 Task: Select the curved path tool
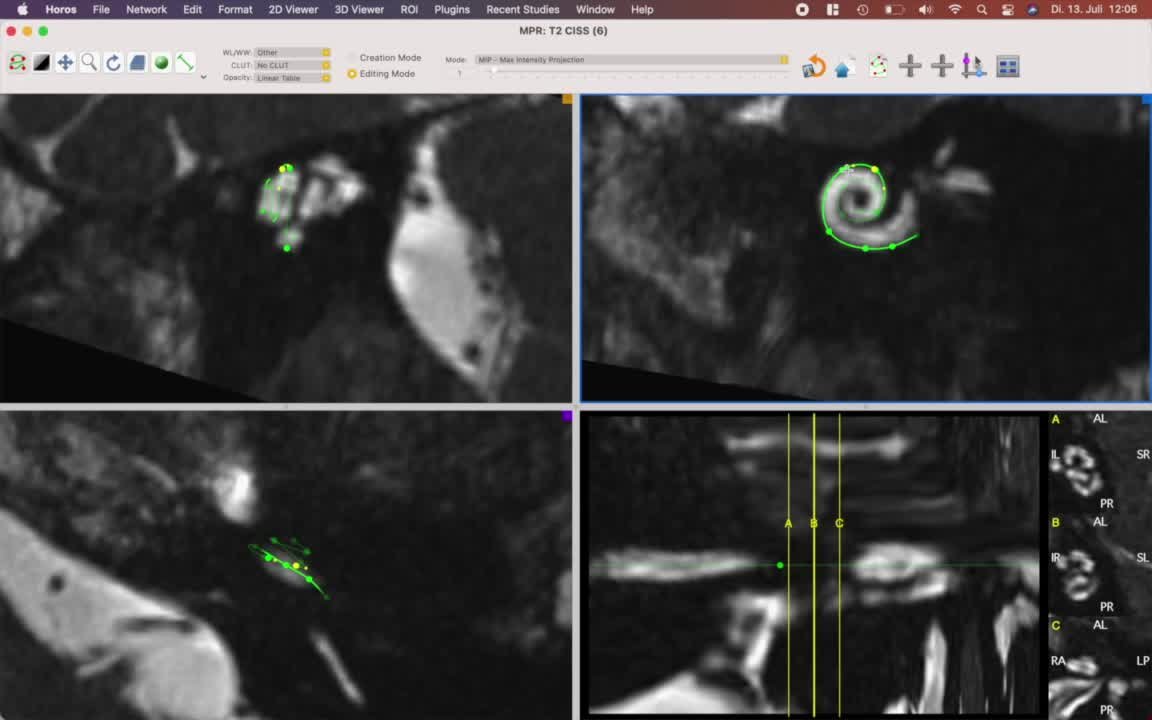(18, 63)
